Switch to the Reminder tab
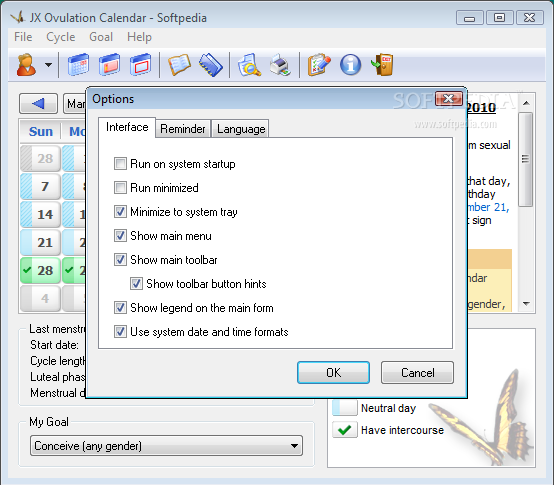Image resolution: width=554 pixels, height=485 pixels. [x=183, y=129]
